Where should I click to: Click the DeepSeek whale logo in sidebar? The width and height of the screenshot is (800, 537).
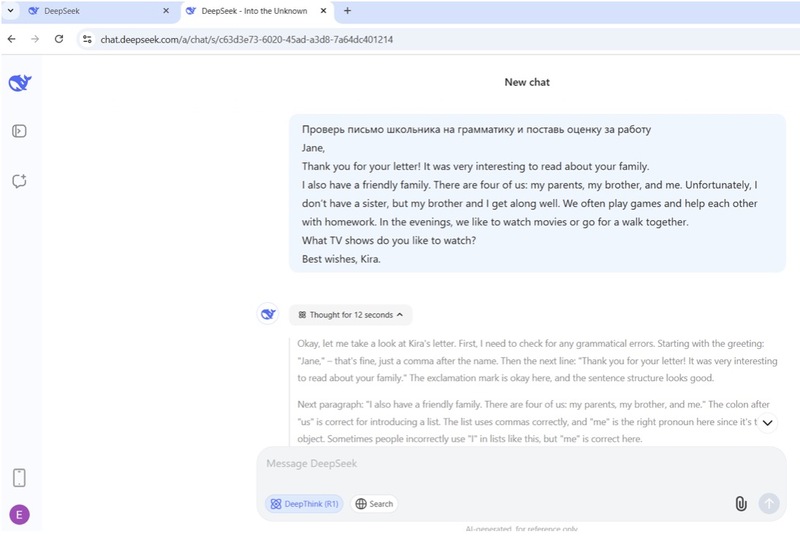coord(20,82)
